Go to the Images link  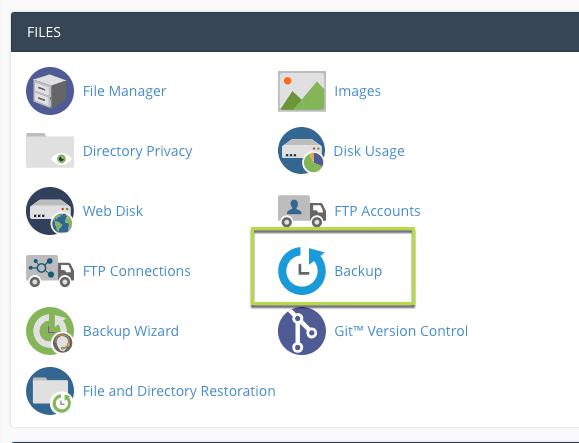coord(357,91)
